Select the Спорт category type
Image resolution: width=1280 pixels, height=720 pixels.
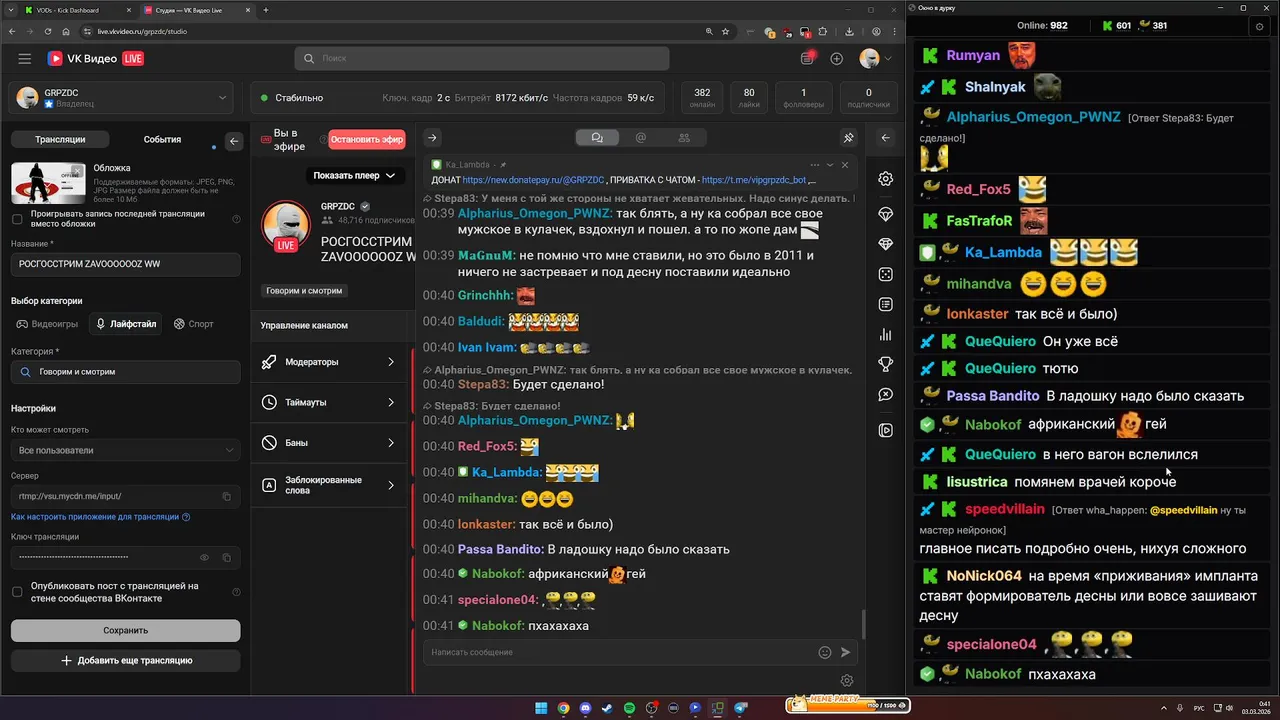coord(193,324)
